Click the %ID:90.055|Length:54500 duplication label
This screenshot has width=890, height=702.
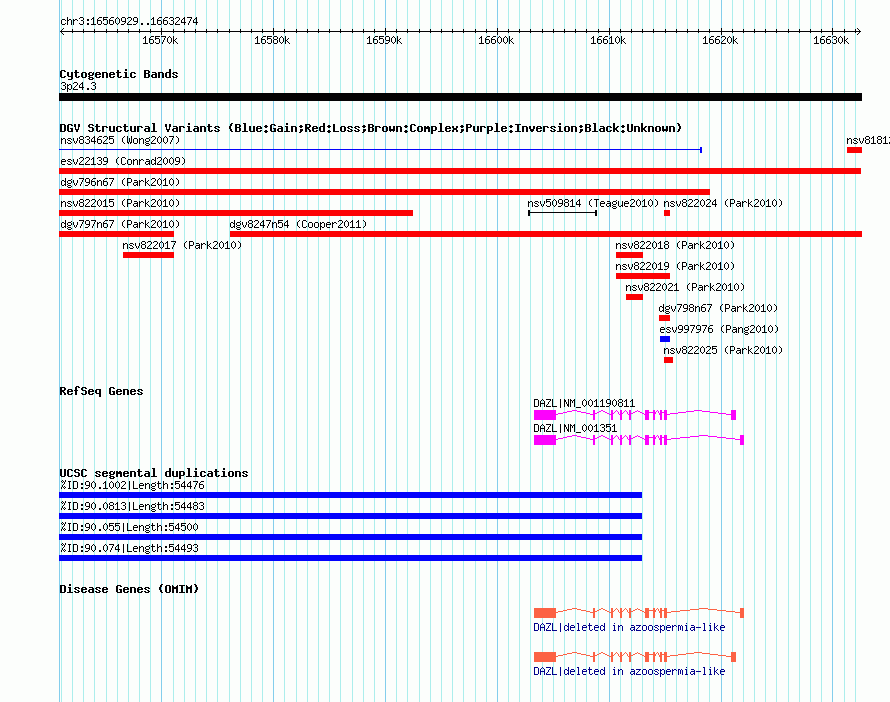pyautogui.click(x=129, y=527)
